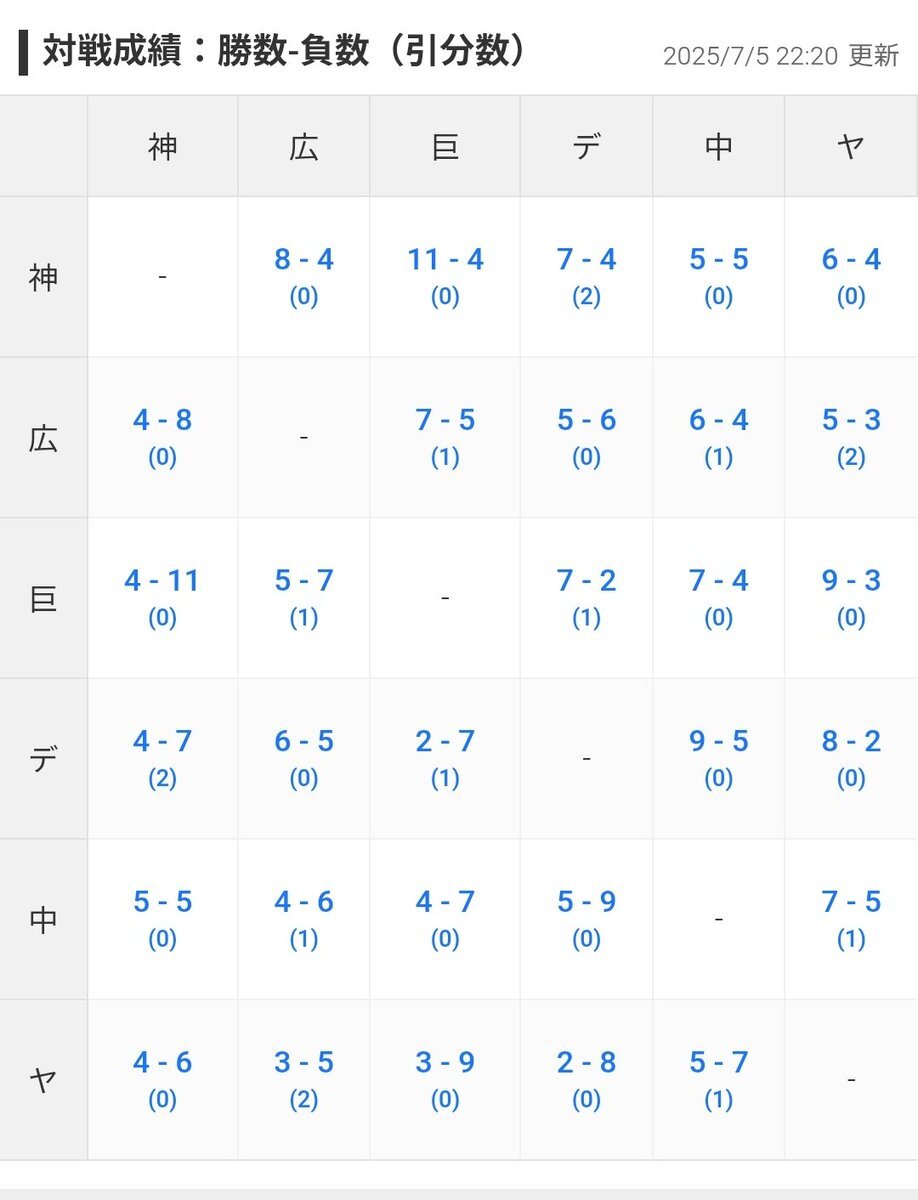918x1200 pixels.
Task: Click 巨 vs 神 record 4 - 11
Action: tap(162, 581)
